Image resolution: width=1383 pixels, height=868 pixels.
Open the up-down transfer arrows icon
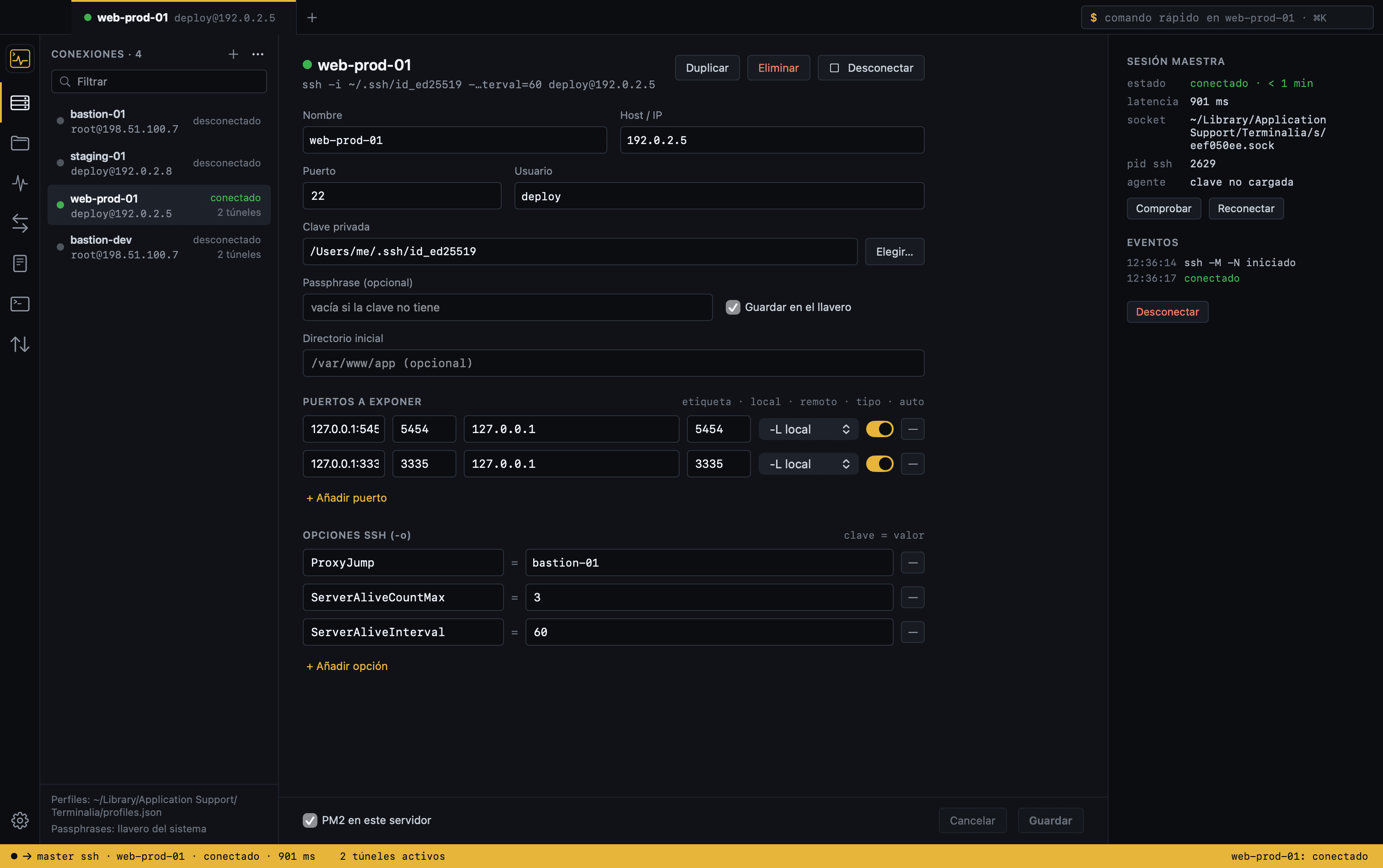[20, 344]
